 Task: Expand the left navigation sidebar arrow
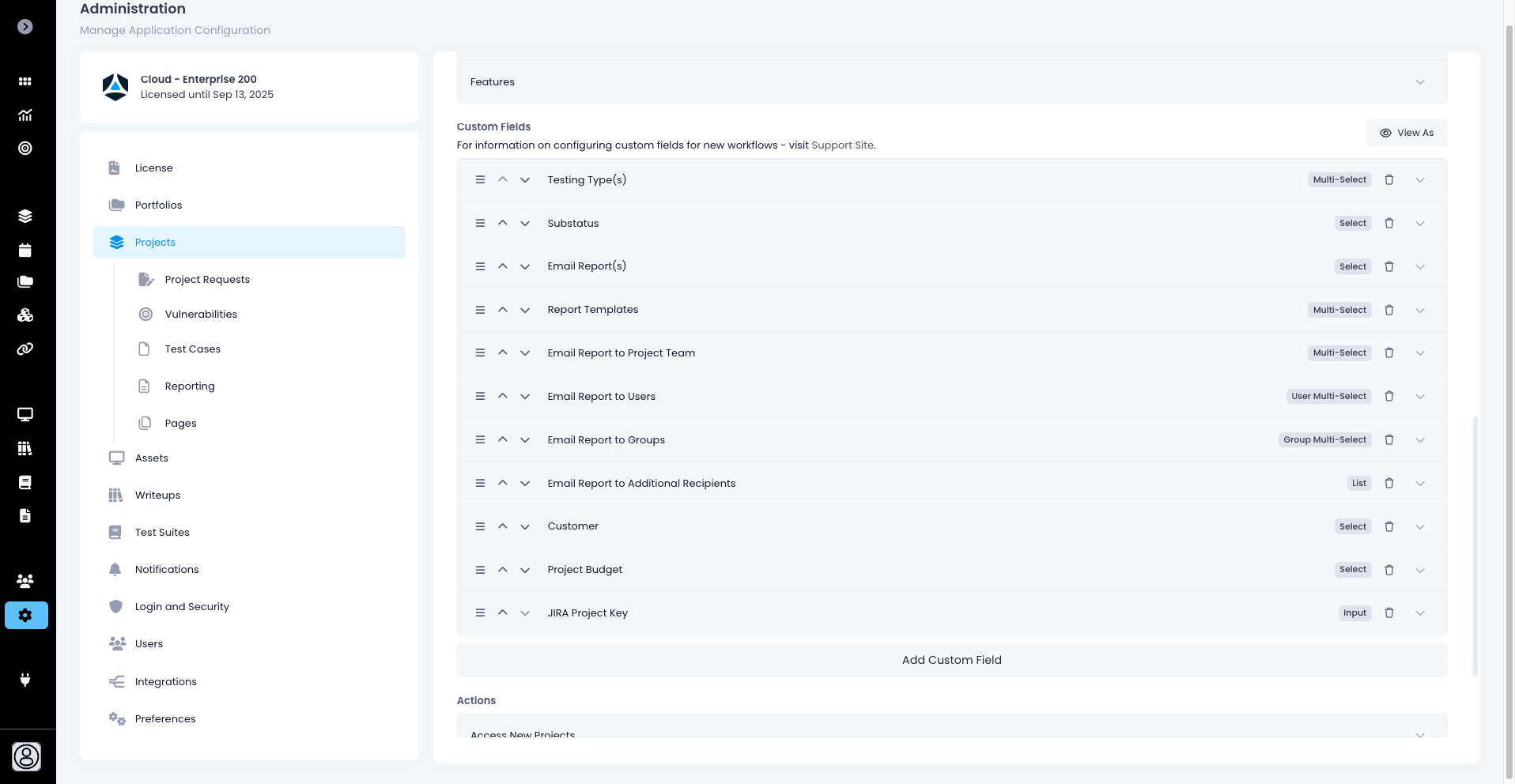25,27
